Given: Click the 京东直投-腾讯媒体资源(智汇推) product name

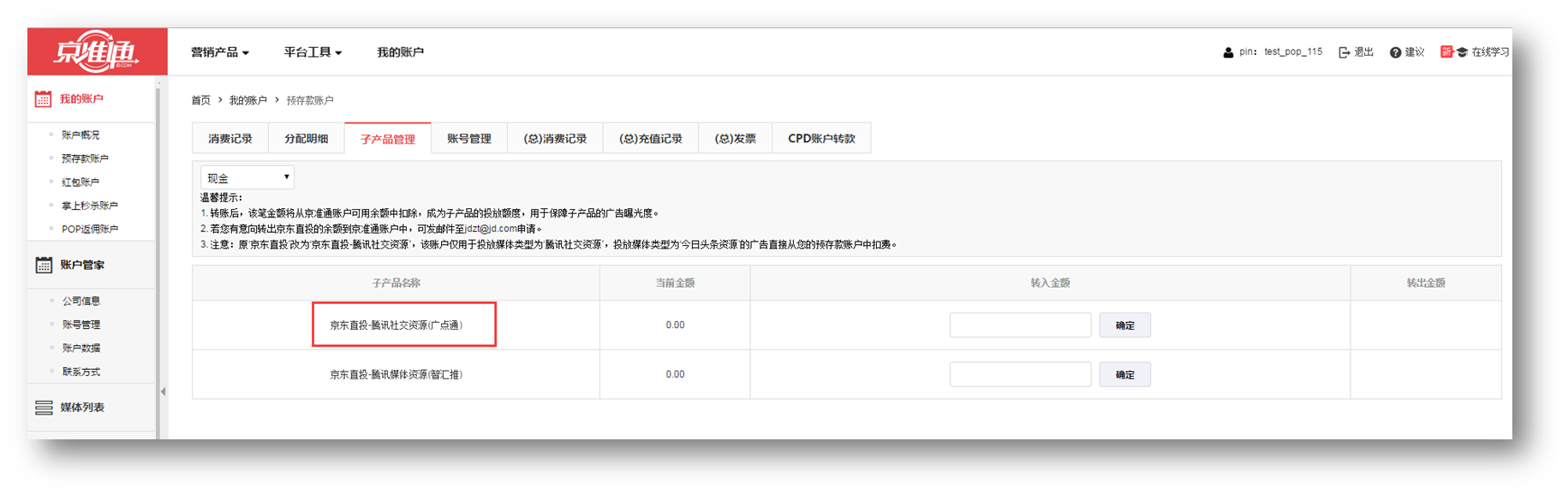Looking at the screenshot, I should [396, 374].
